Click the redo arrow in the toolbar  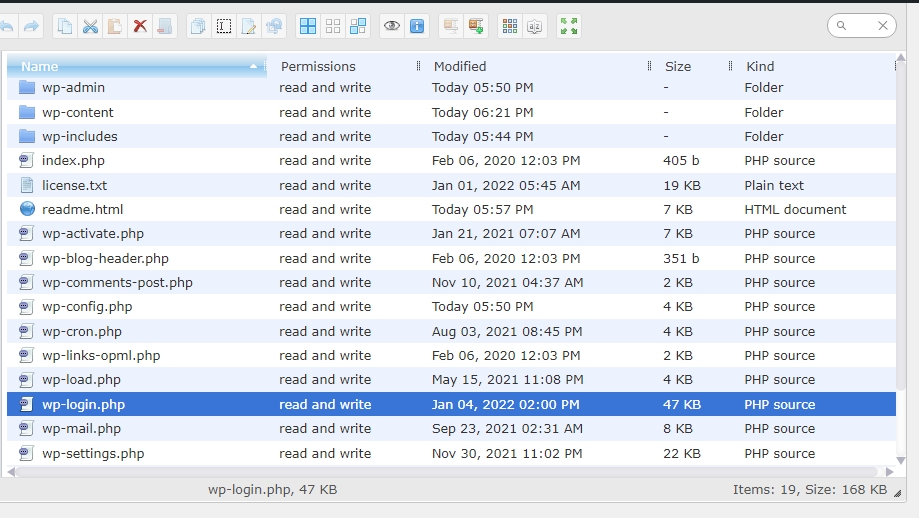pyautogui.click(x=31, y=26)
